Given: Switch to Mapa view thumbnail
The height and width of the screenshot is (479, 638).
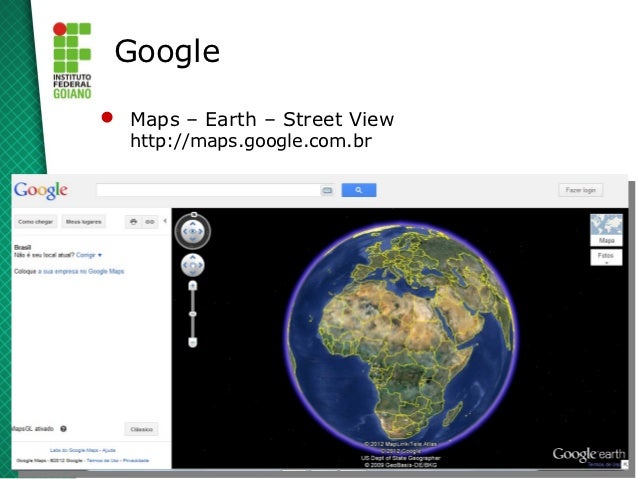Looking at the screenshot, I should (606, 230).
